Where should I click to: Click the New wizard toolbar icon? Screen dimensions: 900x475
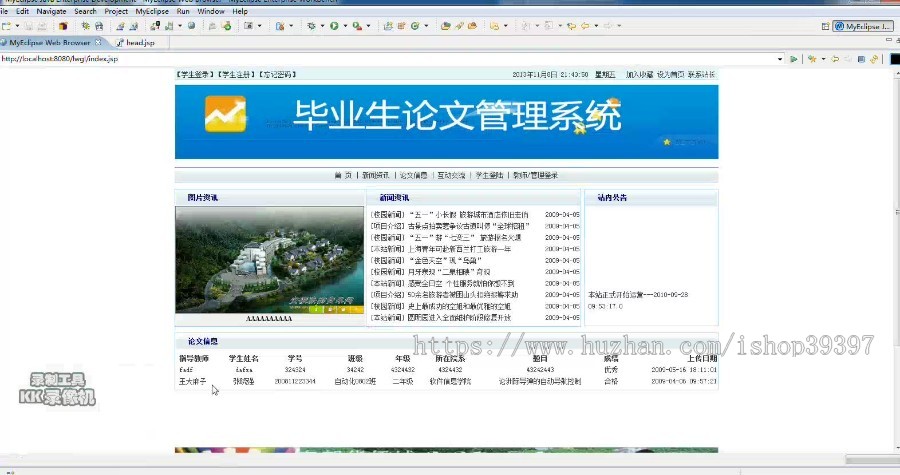click(6, 26)
